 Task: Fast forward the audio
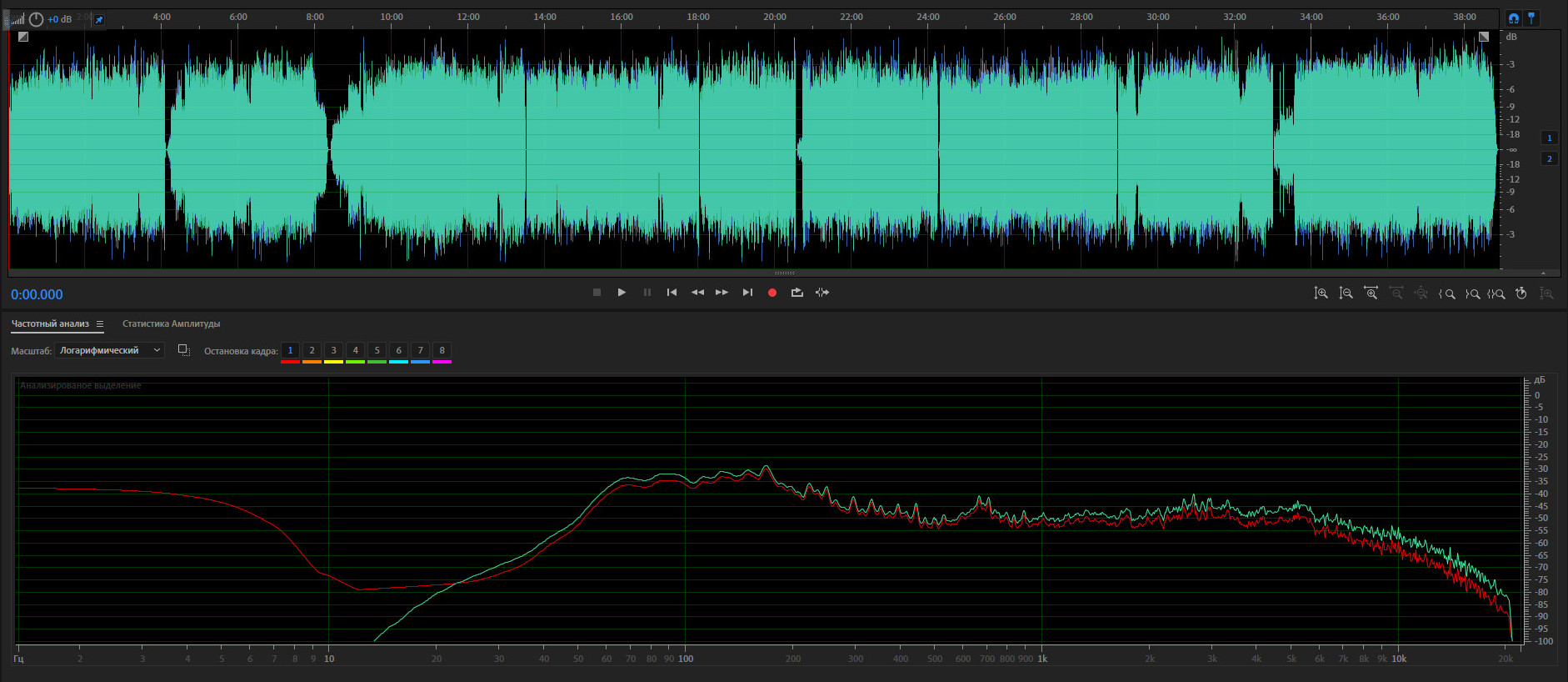click(722, 293)
